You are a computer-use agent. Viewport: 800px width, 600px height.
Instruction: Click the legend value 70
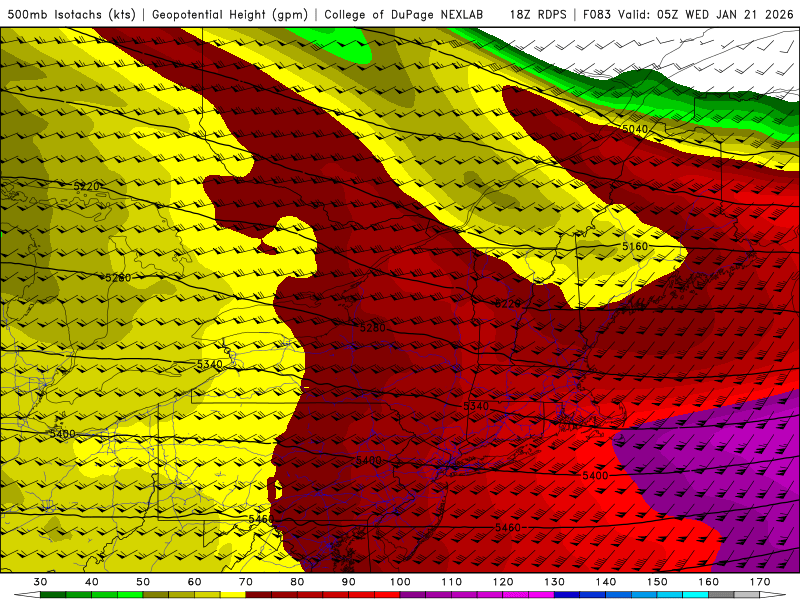pyautogui.click(x=246, y=582)
